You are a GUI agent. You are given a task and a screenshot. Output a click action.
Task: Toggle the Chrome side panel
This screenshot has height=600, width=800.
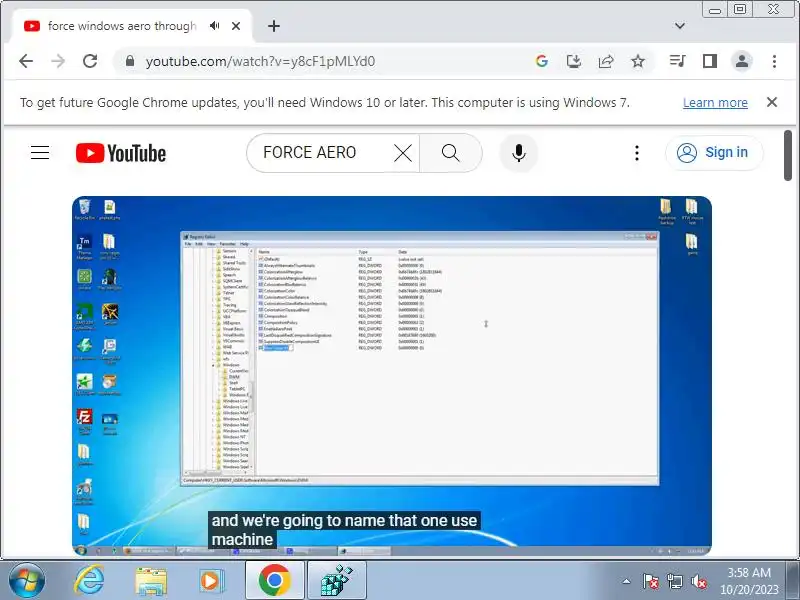[x=710, y=61]
